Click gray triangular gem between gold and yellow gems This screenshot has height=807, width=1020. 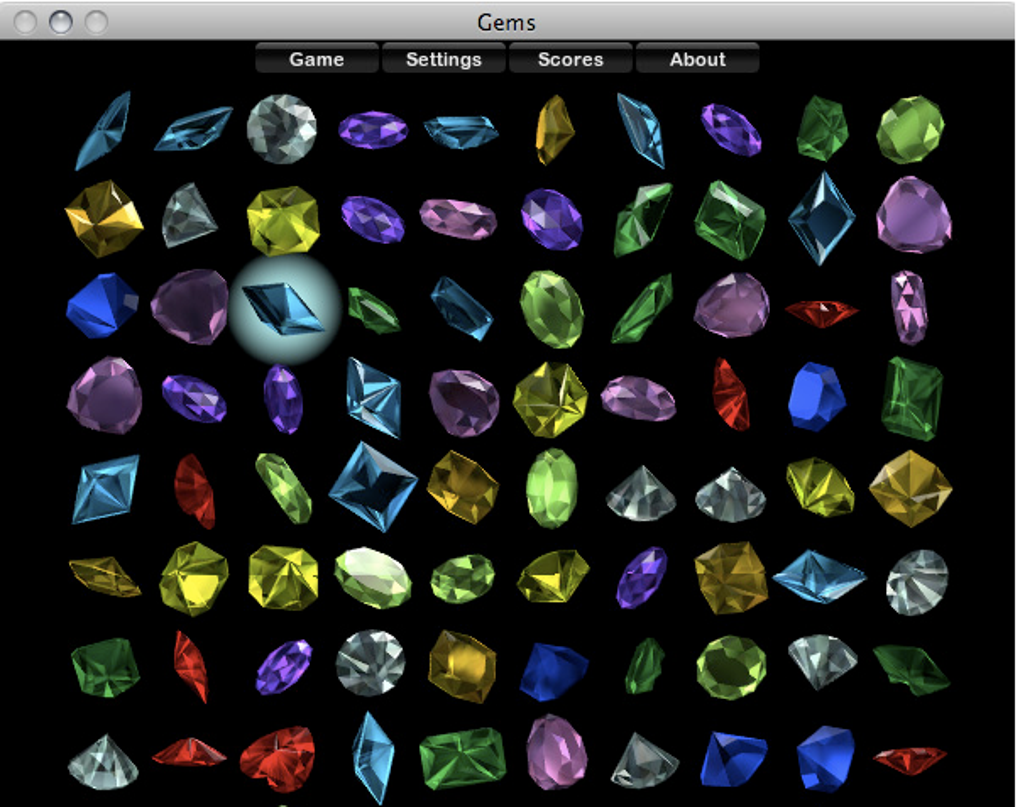pos(189,215)
